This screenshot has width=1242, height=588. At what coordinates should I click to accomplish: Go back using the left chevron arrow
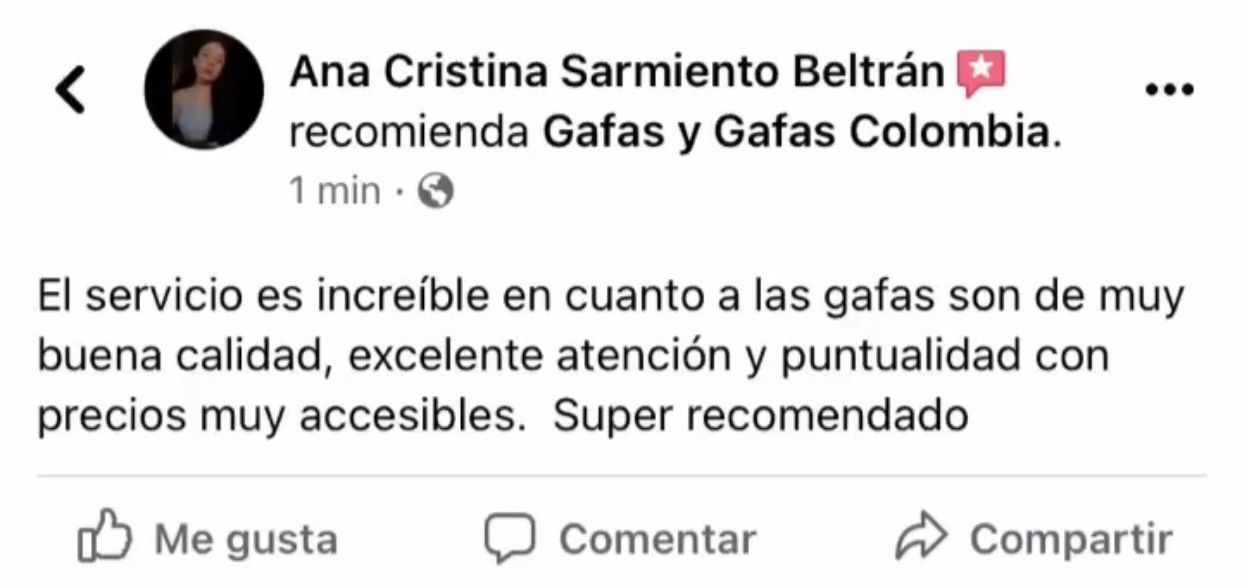[70, 90]
